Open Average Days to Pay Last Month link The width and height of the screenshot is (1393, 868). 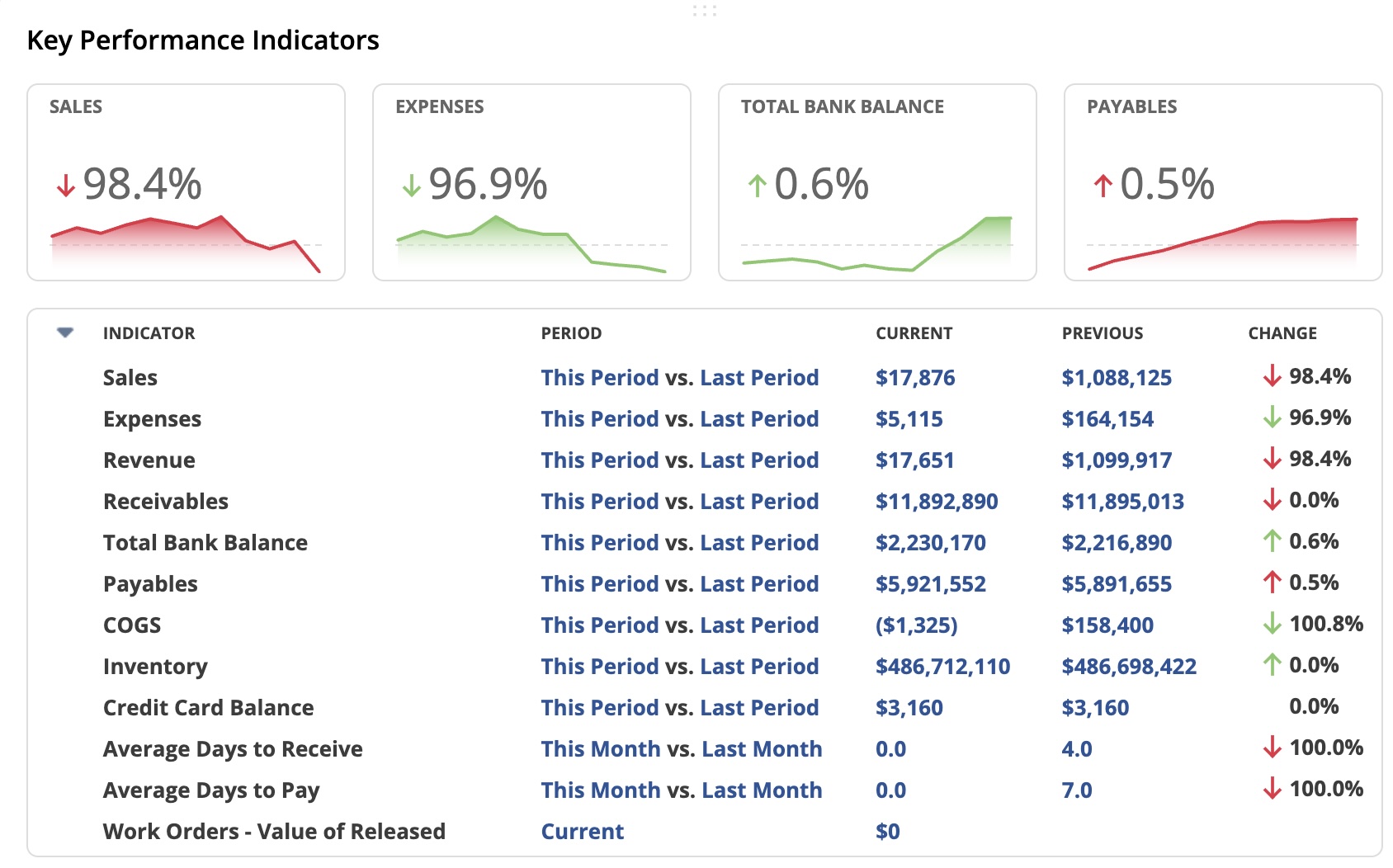click(762, 790)
